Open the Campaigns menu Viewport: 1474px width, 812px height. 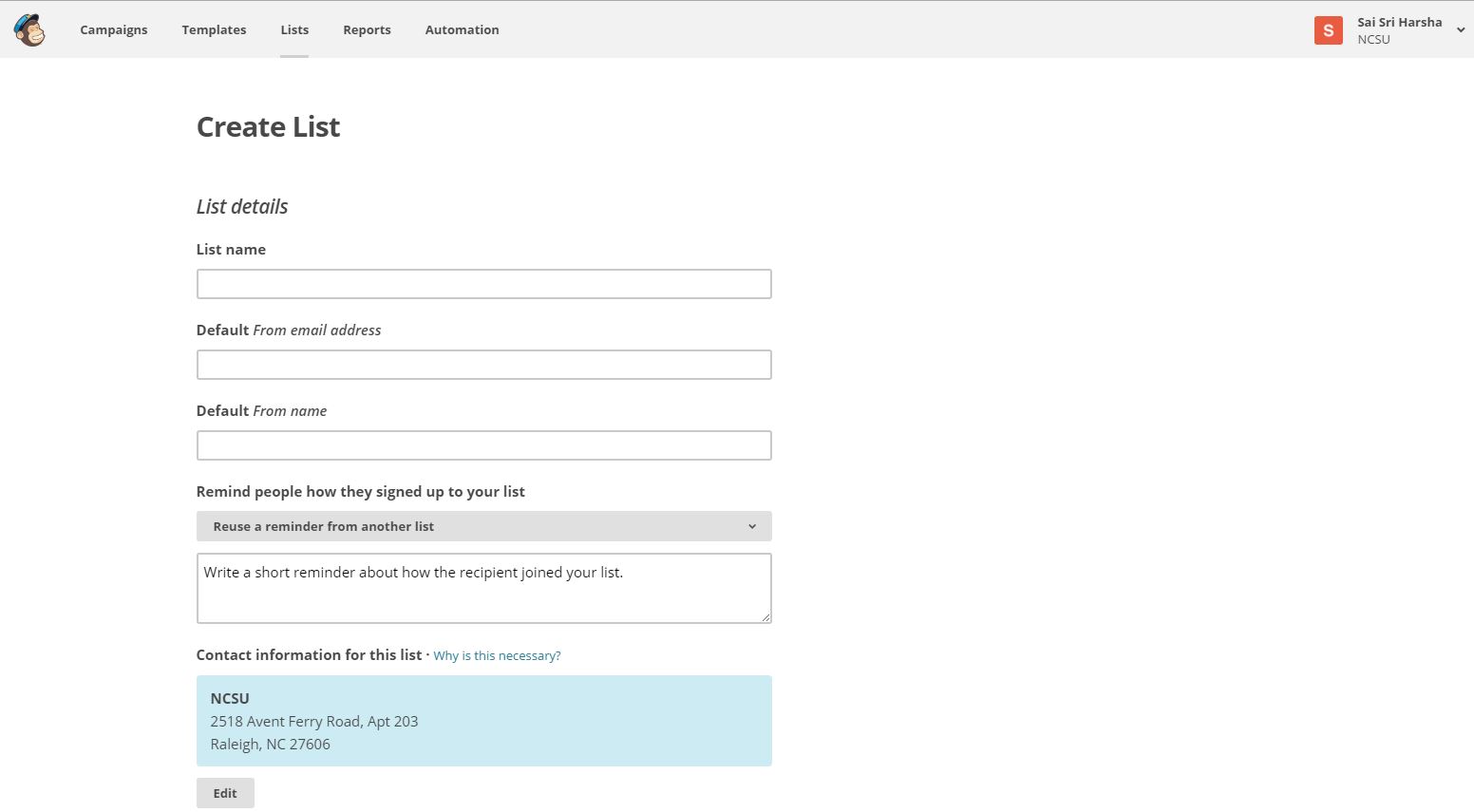coord(114,29)
